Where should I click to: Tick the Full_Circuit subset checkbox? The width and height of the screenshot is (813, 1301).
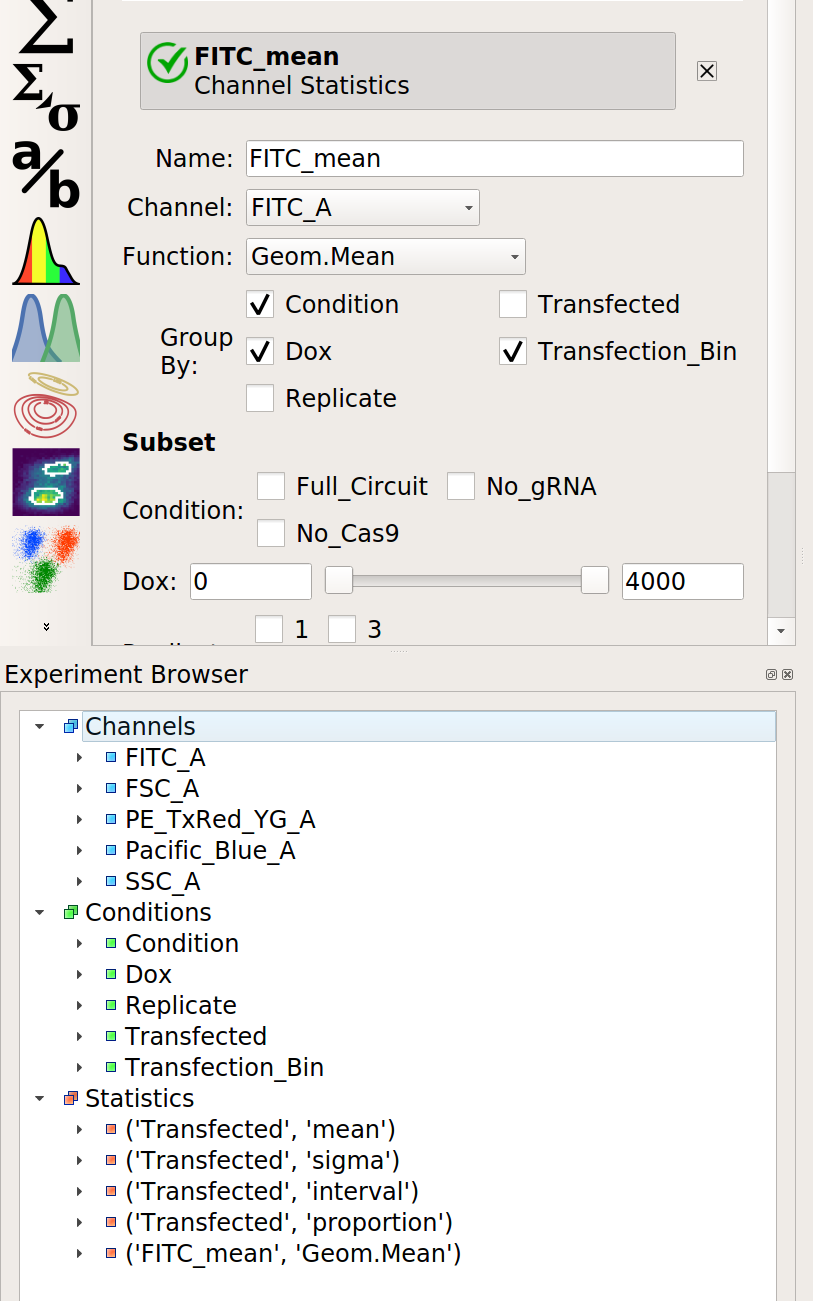pos(271,486)
